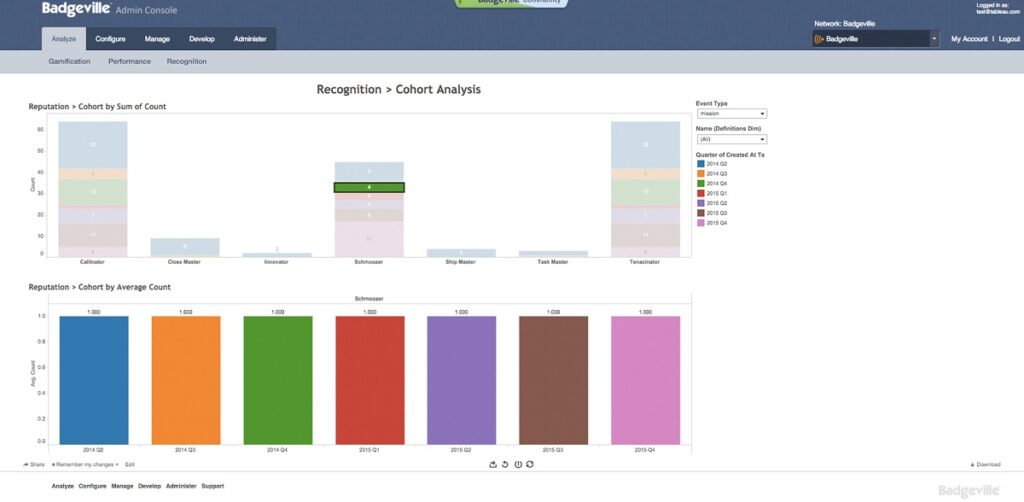
Task: Select the Gamification sub-tab
Action: coord(69,61)
